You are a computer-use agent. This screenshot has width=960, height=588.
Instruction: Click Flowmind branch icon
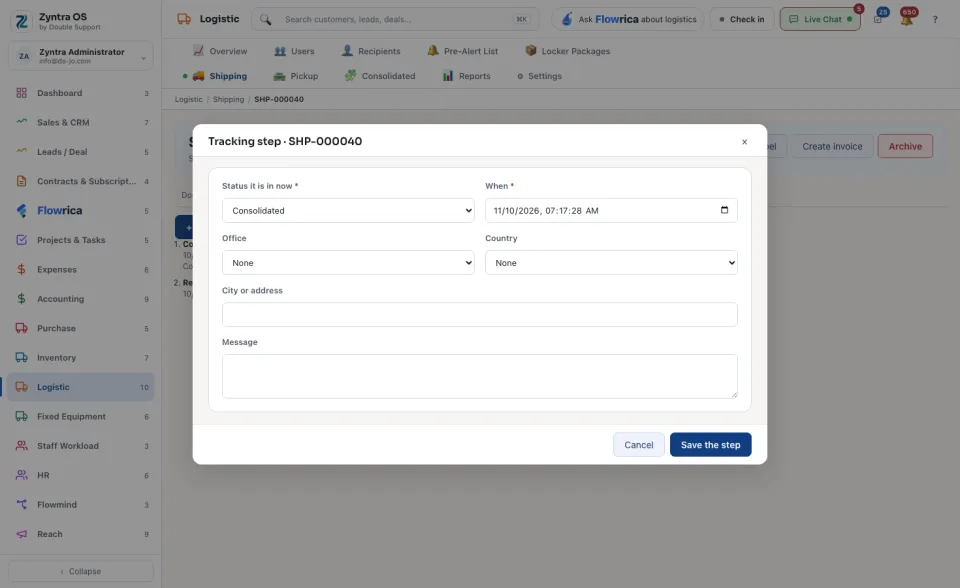click(x=21, y=505)
